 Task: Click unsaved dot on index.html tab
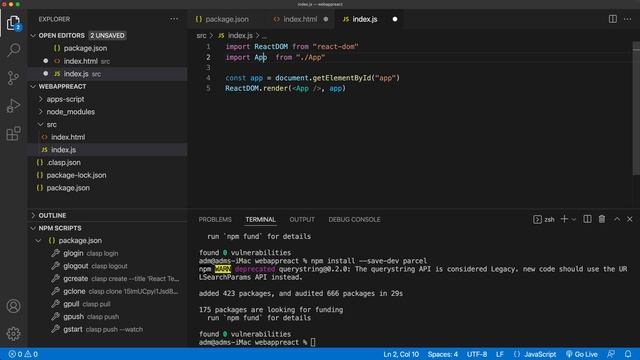326,19
